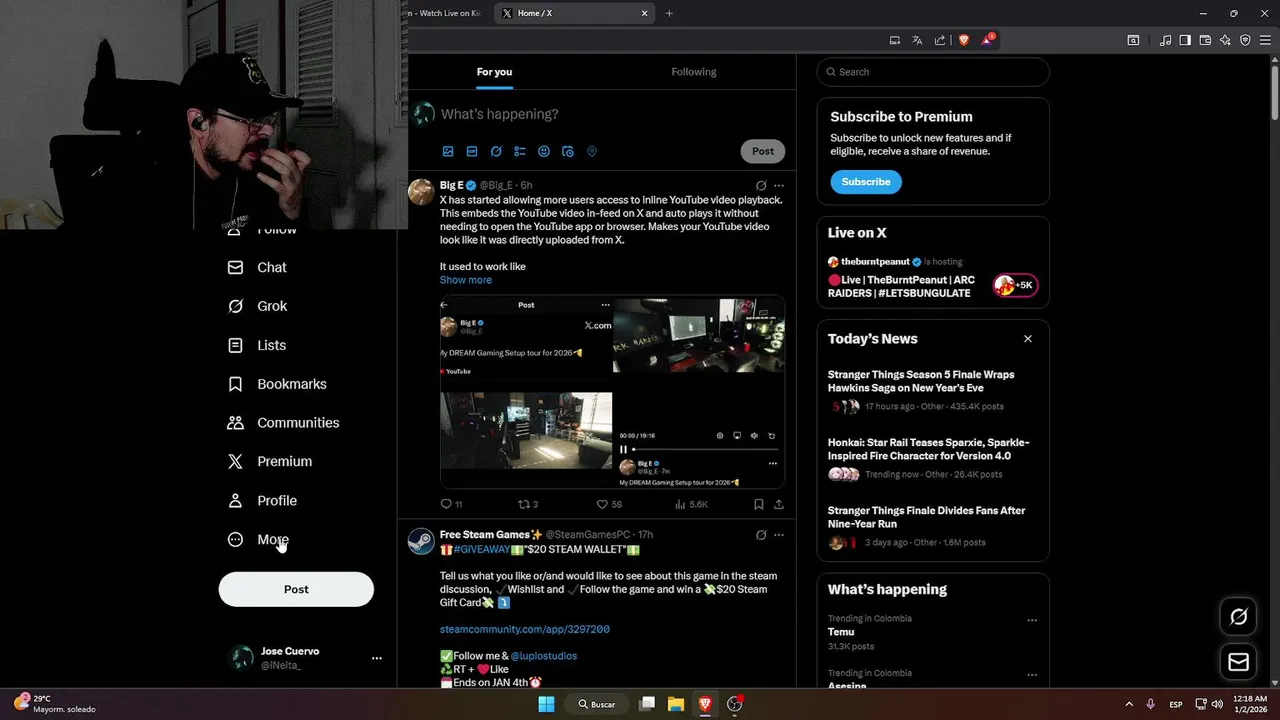
Task: Ask Grok about Free Steam Games post
Action: click(761, 535)
